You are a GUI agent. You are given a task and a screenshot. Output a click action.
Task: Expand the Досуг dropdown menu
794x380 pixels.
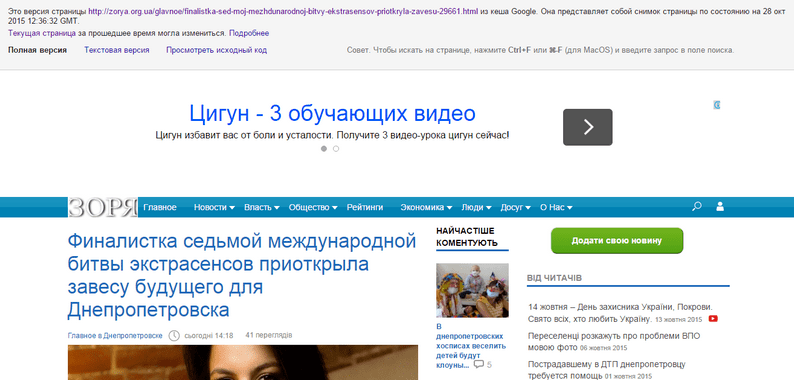(x=515, y=207)
